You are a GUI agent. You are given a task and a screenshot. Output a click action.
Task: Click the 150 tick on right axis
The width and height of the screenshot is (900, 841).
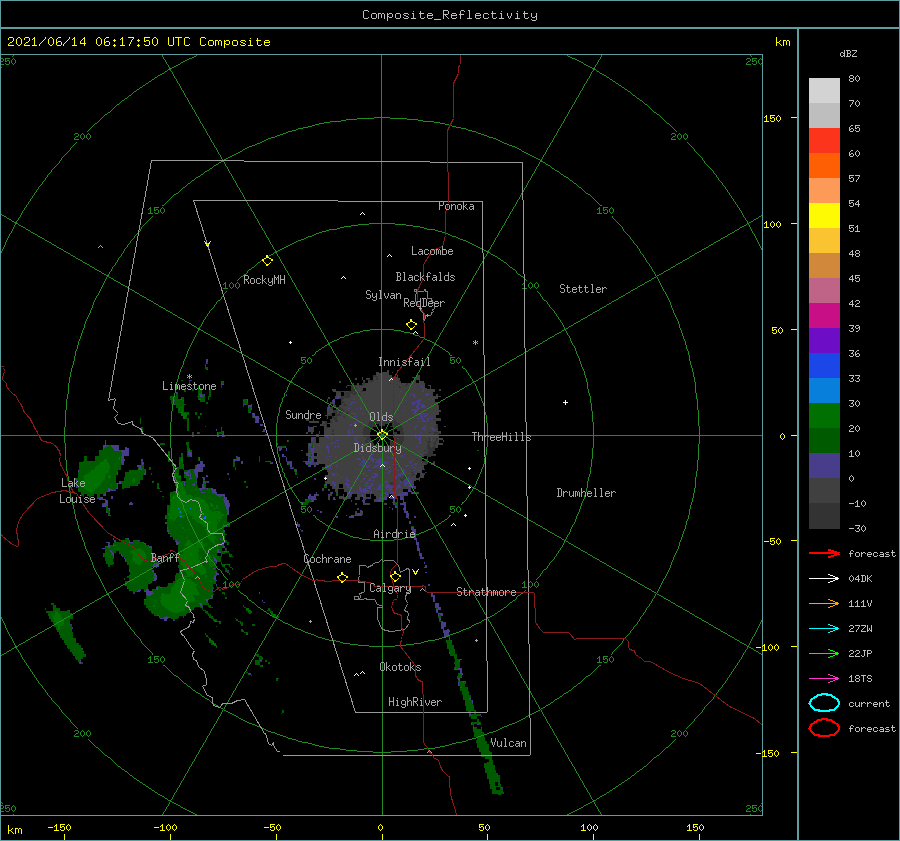(x=772, y=118)
